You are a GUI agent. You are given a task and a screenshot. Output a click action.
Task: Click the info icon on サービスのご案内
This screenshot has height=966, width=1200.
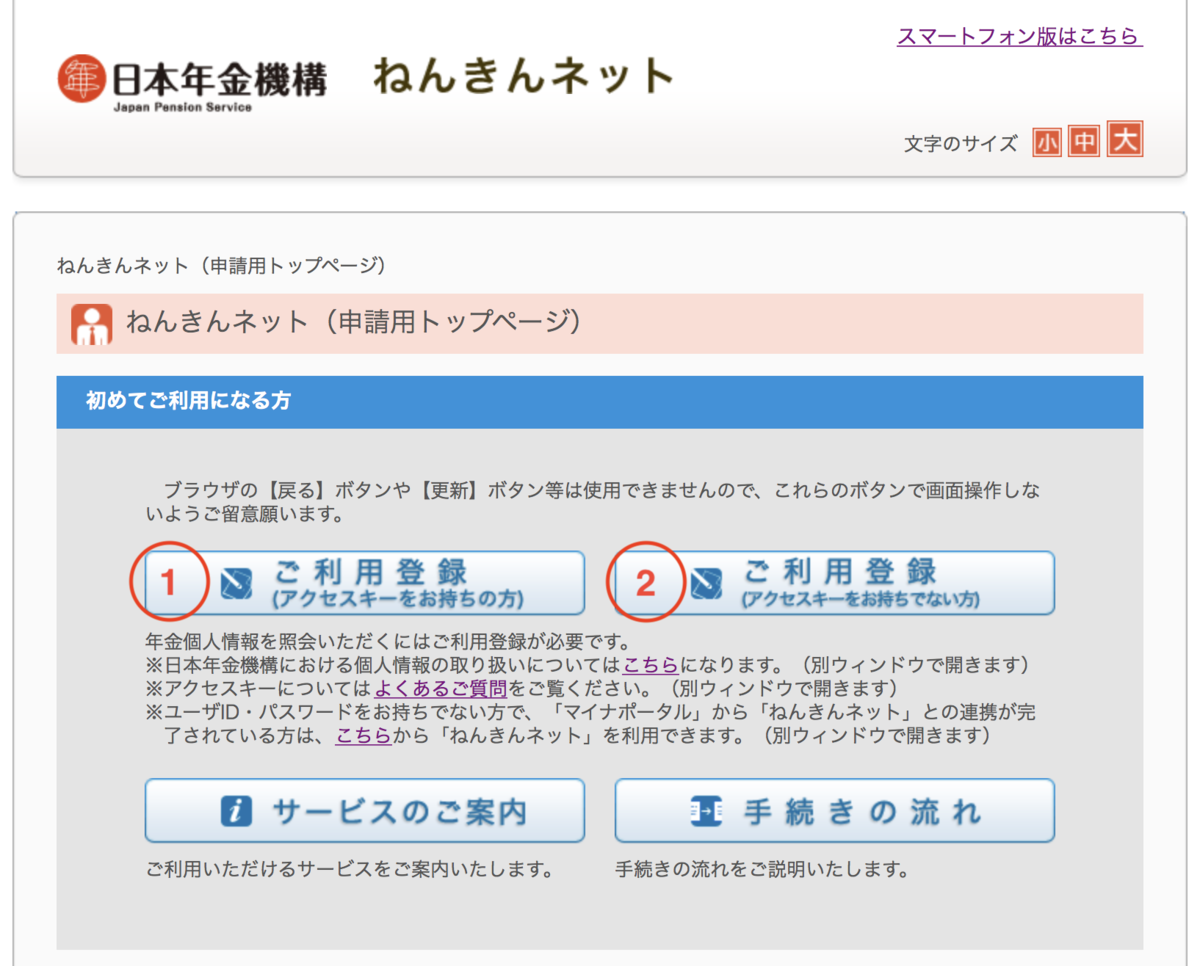point(236,812)
